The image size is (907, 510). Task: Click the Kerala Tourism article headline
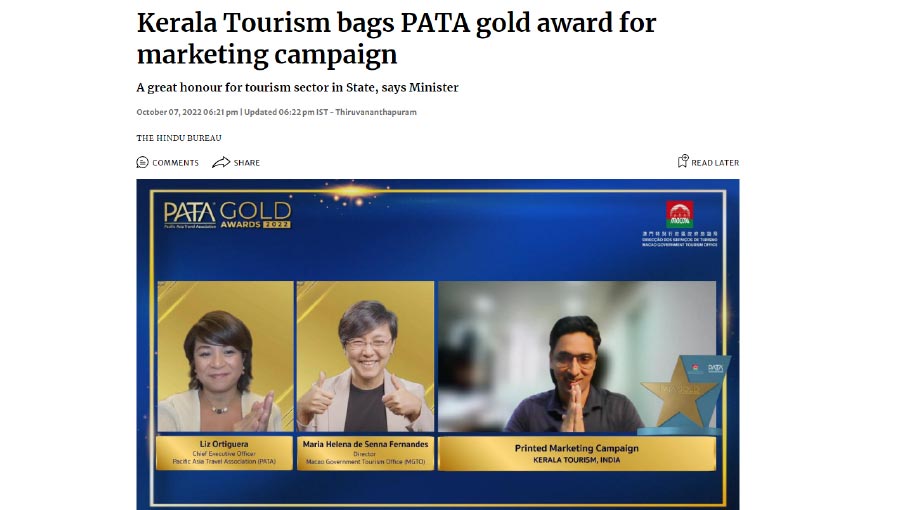[x=396, y=38]
